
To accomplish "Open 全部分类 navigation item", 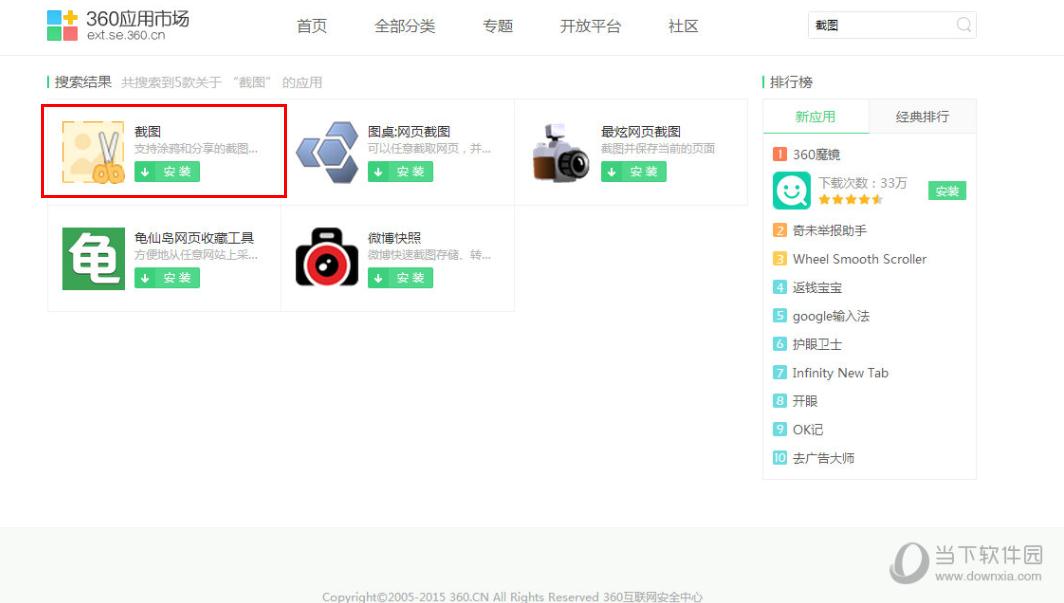I will 404,26.
